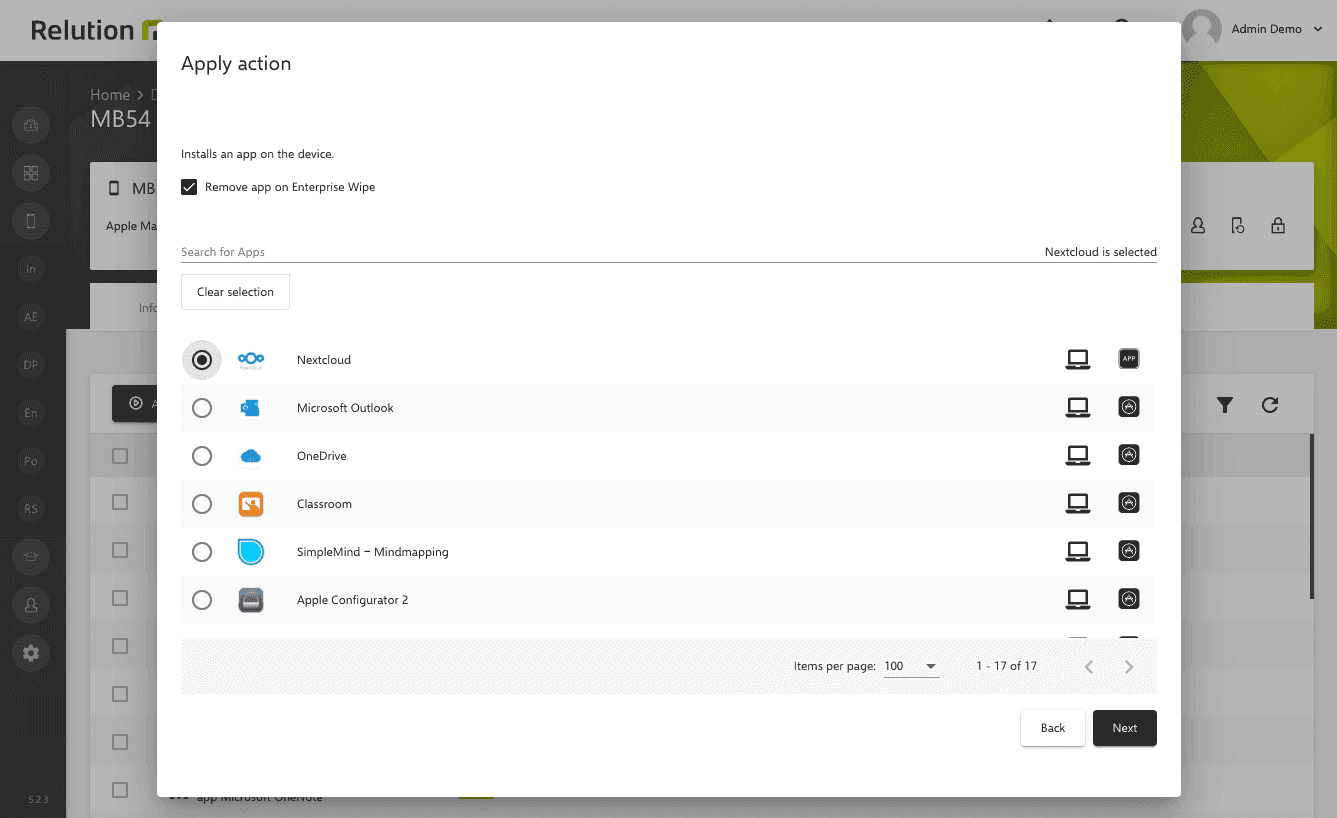The width and height of the screenshot is (1337, 818).
Task: Go to the previous page arrow
Action: (1089, 667)
